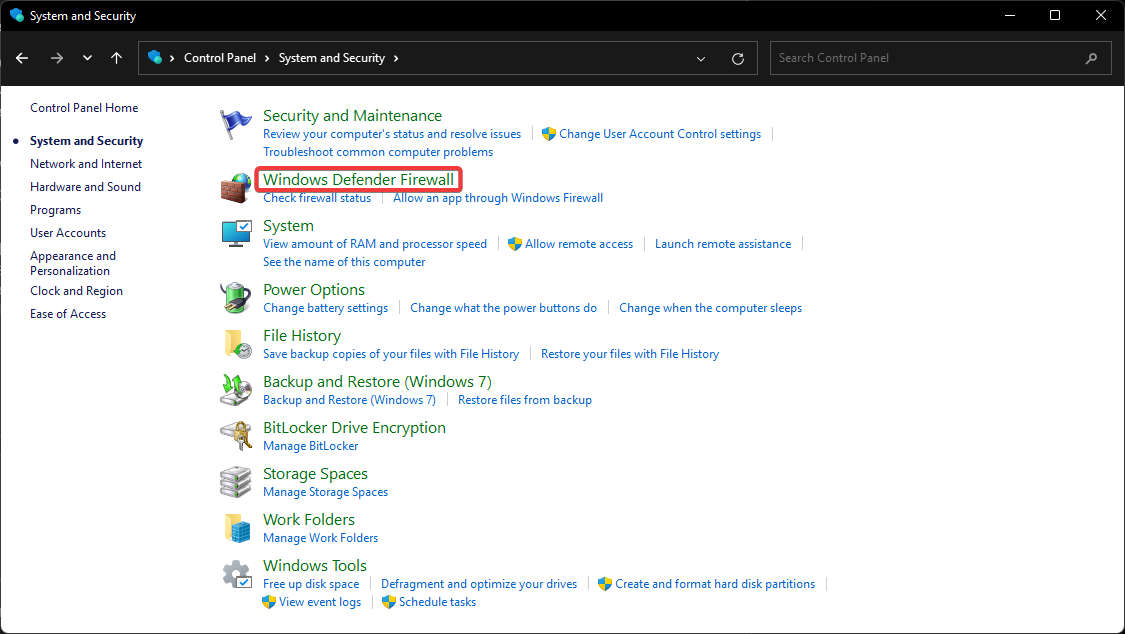Open Hardware and Sound category
Viewport: 1125px width, 634px height.
85,186
